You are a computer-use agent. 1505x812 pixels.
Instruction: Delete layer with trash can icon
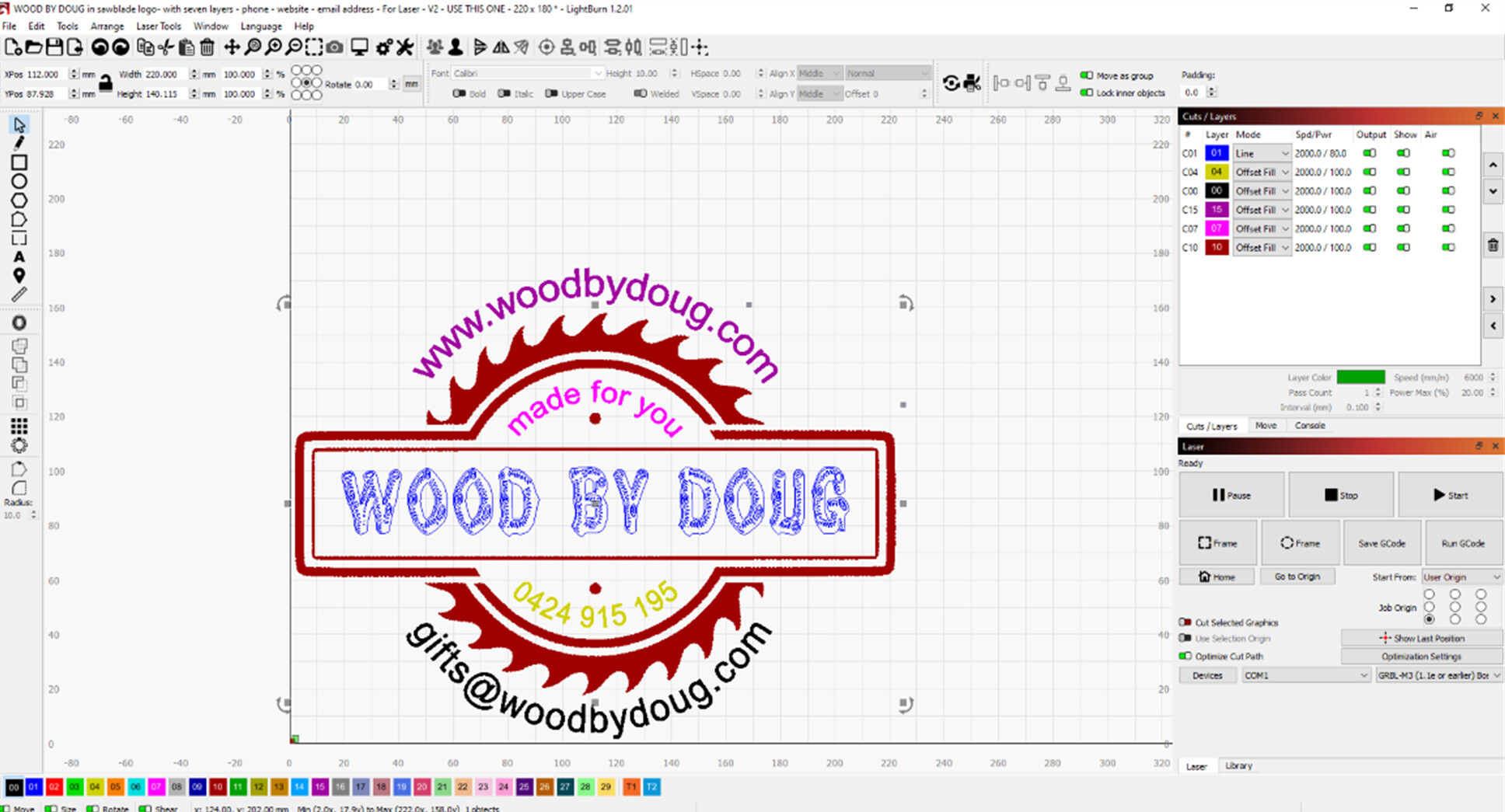pos(1493,246)
